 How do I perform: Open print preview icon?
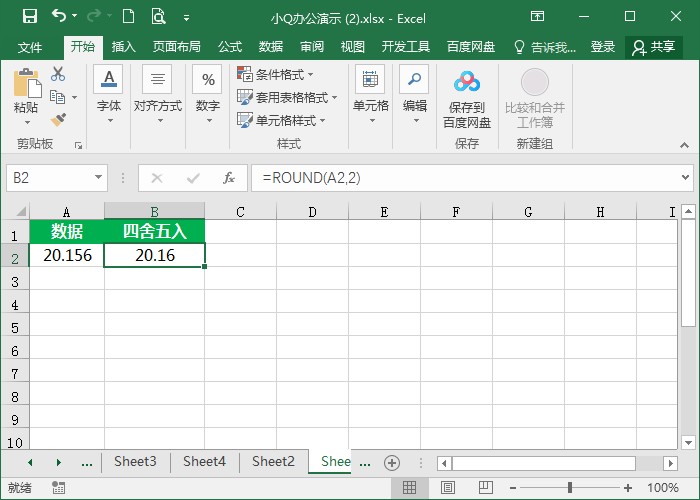point(158,17)
